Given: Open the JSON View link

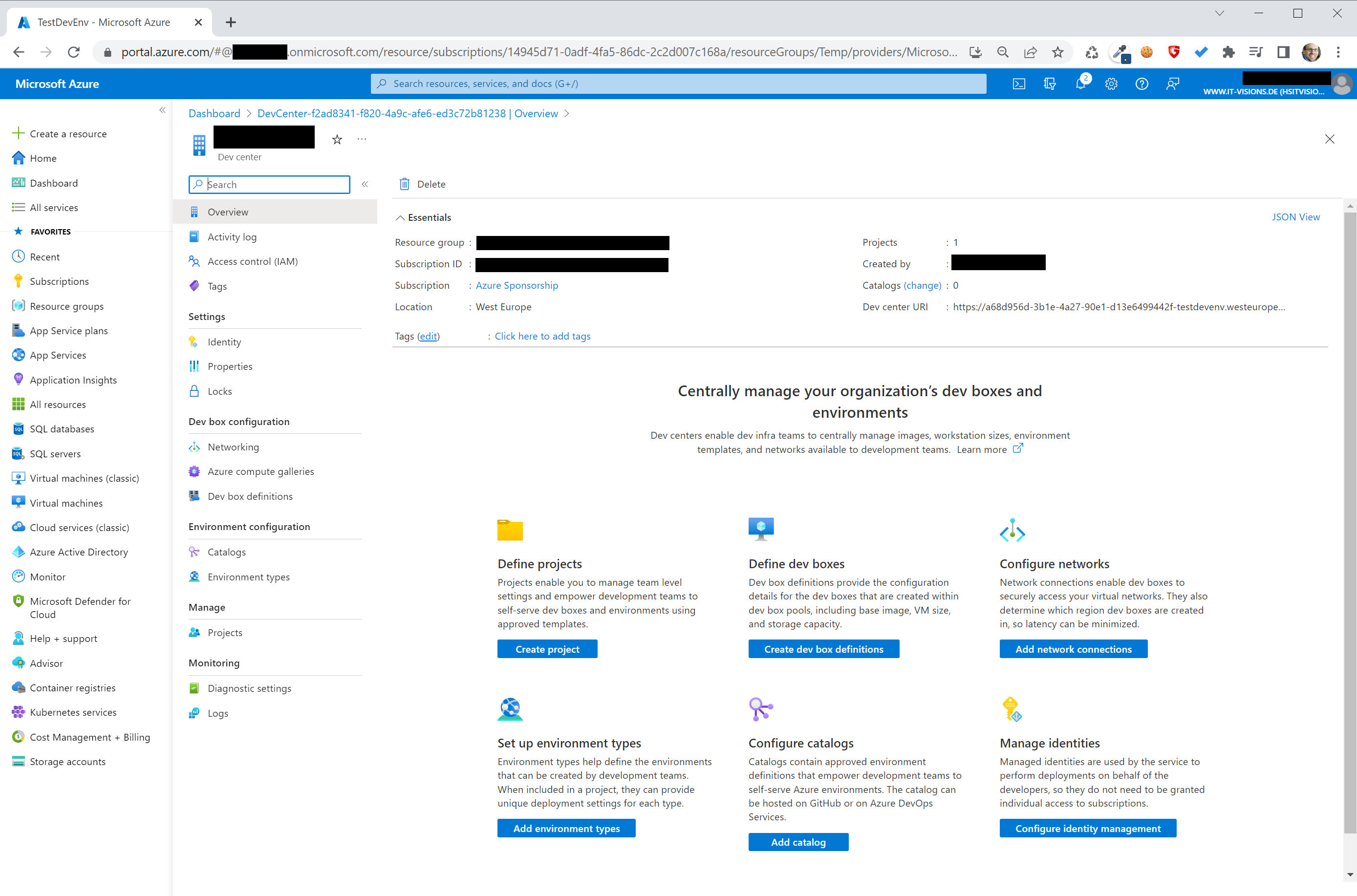Looking at the screenshot, I should pyautogui.click(x=1295, y=217).
